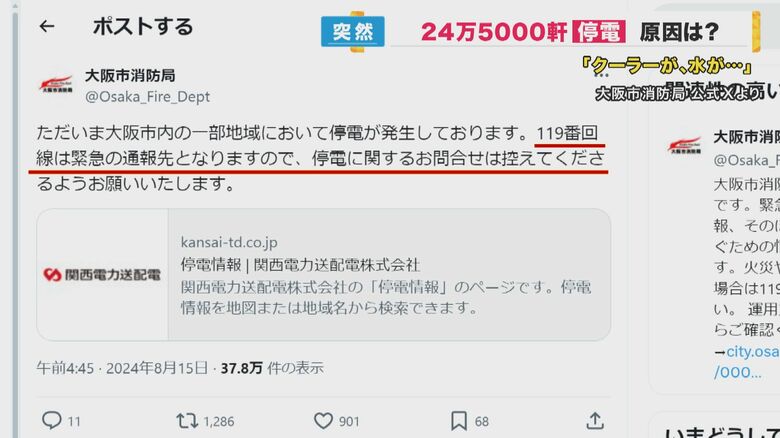This screenshot has height=438, width=780.
Task: Like the post with the heart icon
Action: (323, 421)
